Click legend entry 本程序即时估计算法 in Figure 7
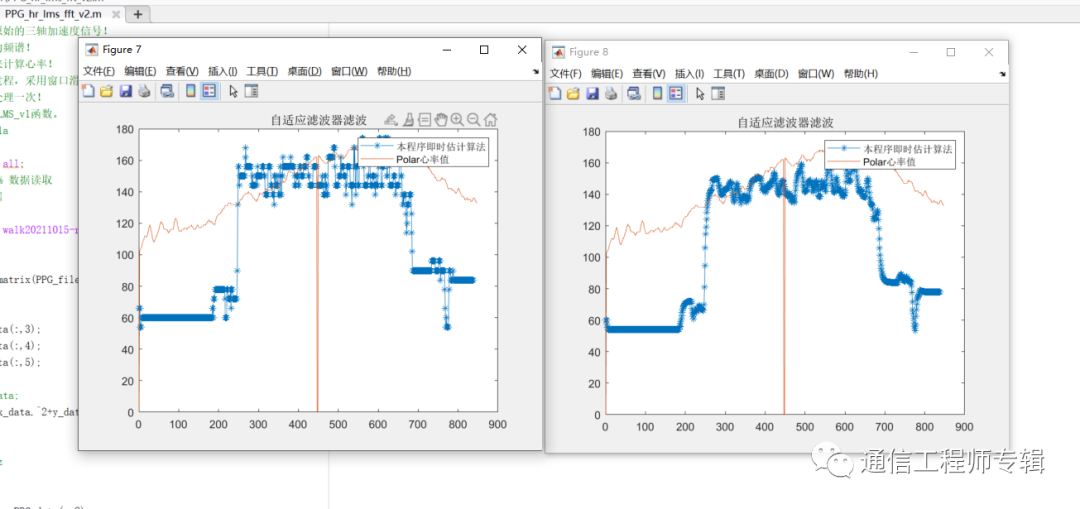The width and height of the screenshot is (1080, 509). [441, 146]
